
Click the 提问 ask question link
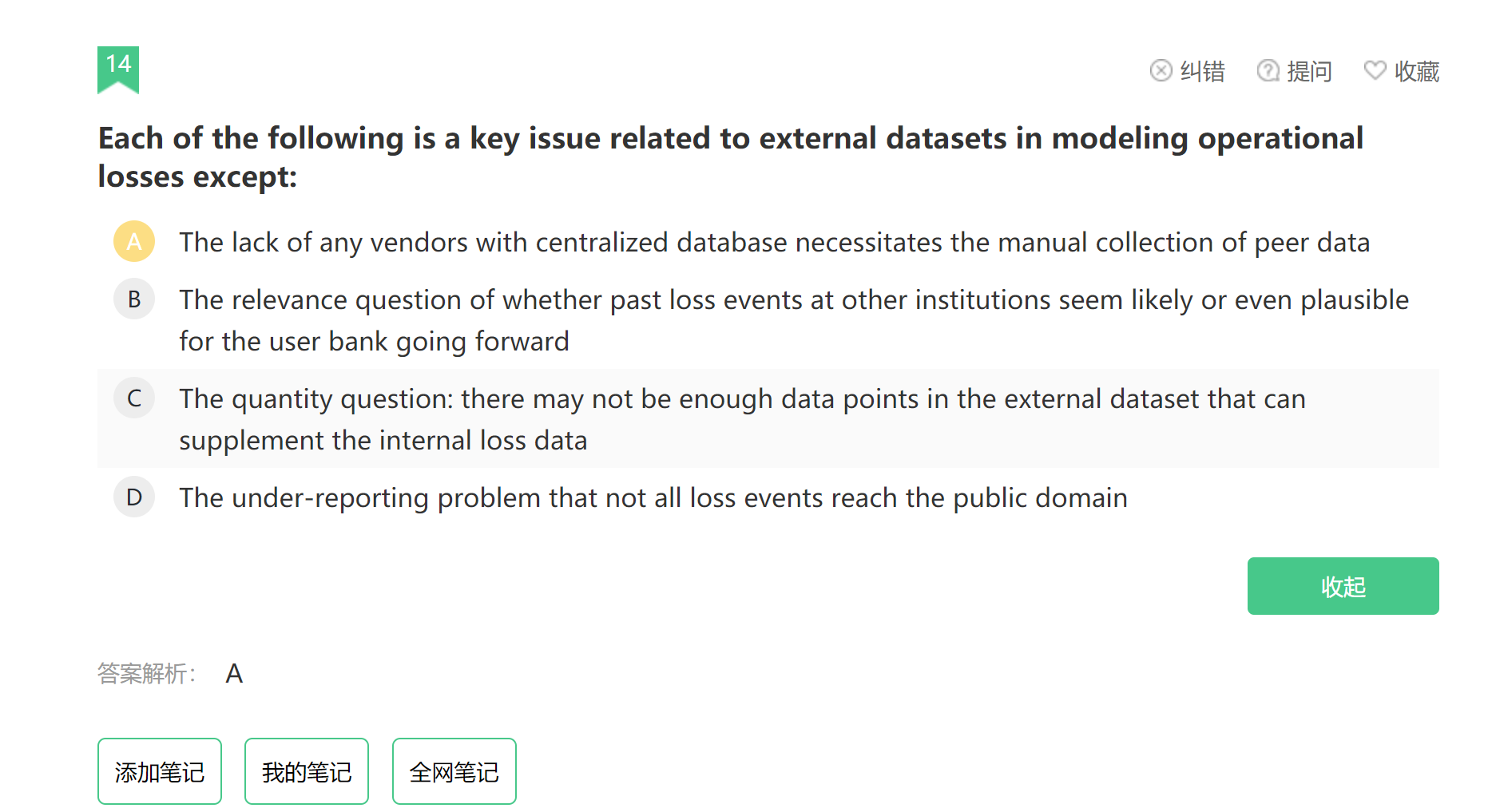(1309, 71)
